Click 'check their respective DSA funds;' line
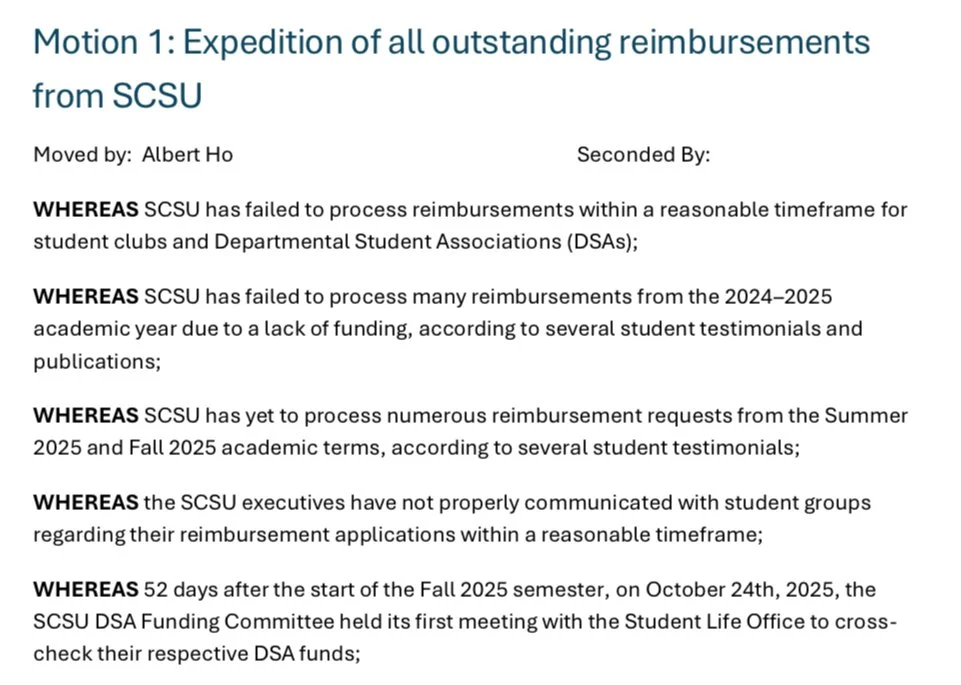Viewport: 961px width, 685px height. pos(197,654)
